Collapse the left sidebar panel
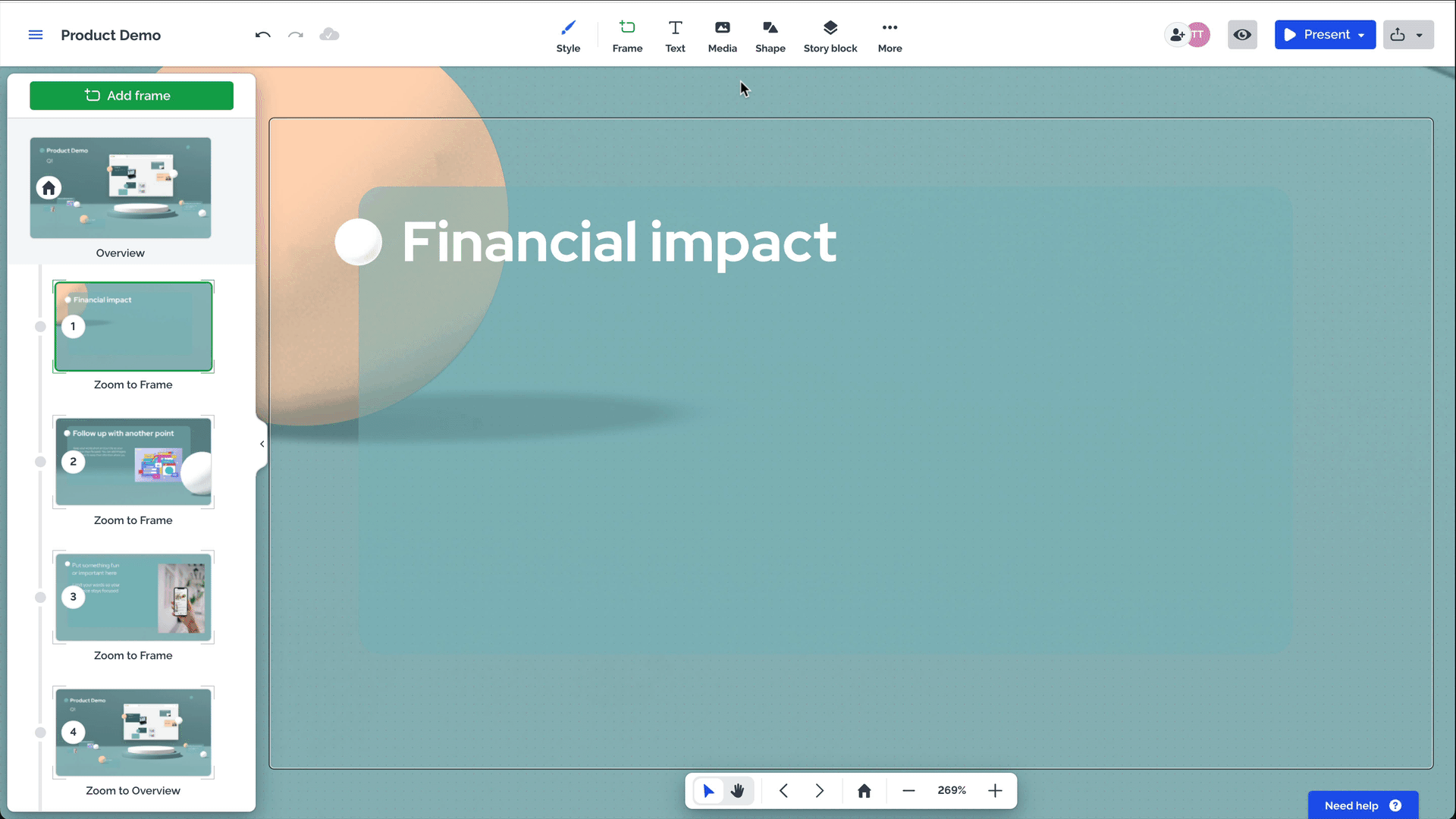Image resolution: width=1456 pixels, height=819 pixels. click(x=262, y=444)
